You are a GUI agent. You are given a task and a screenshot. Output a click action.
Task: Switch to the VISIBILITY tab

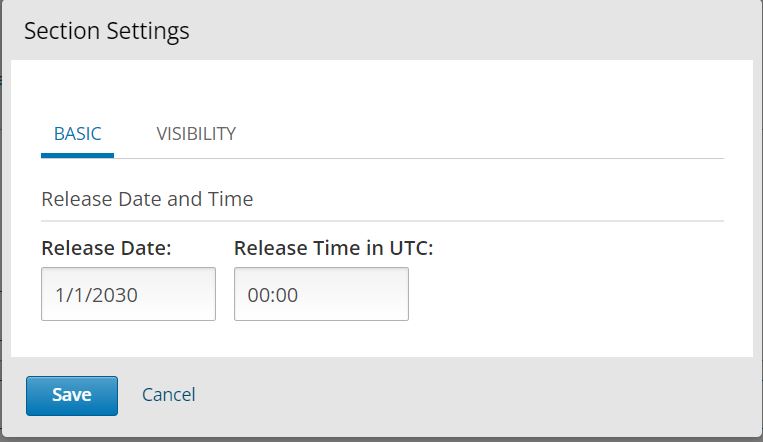tap(196, 134)
